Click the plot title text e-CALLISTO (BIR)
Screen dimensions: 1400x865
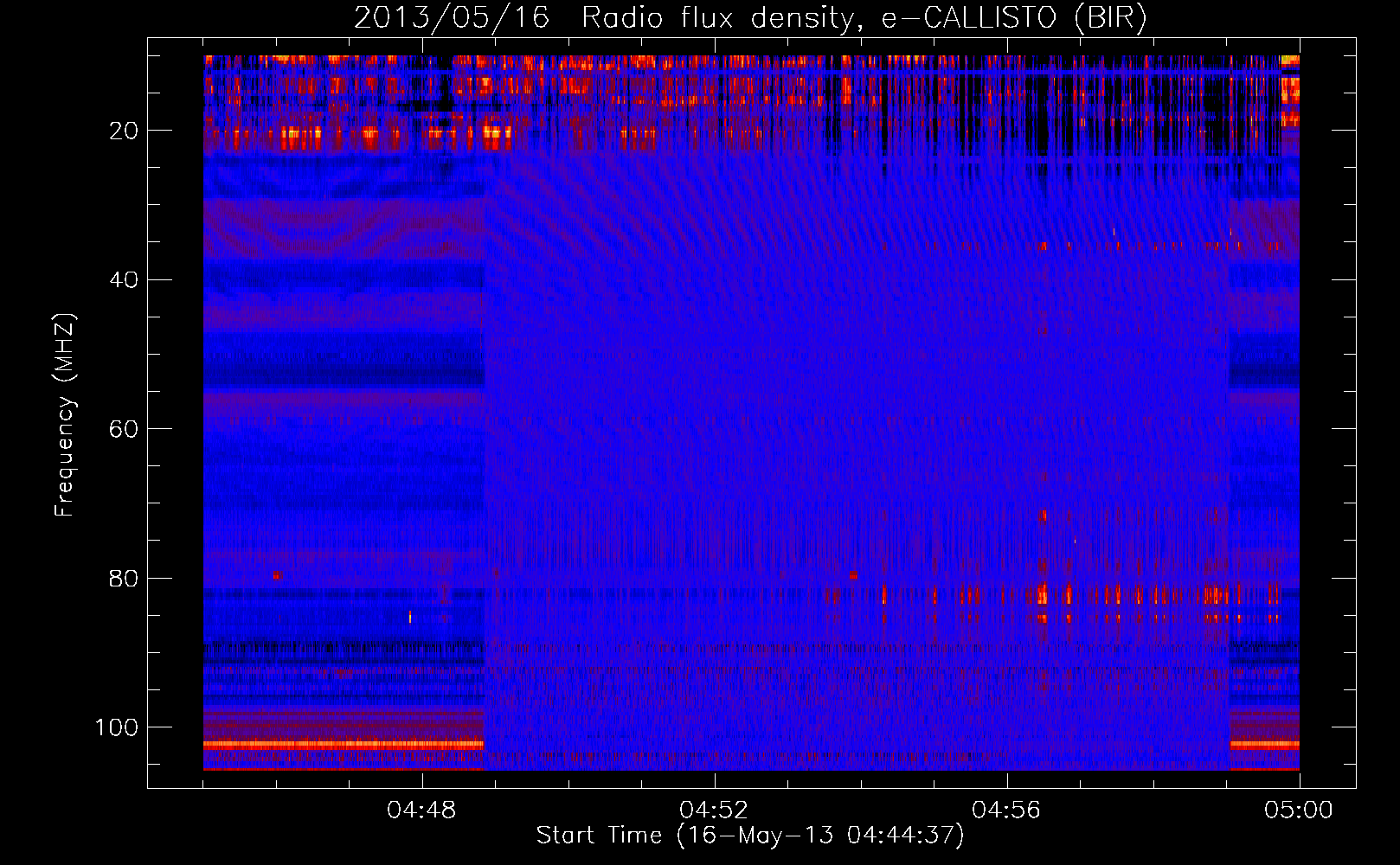pyautogui.click(x=1014, y=18)
